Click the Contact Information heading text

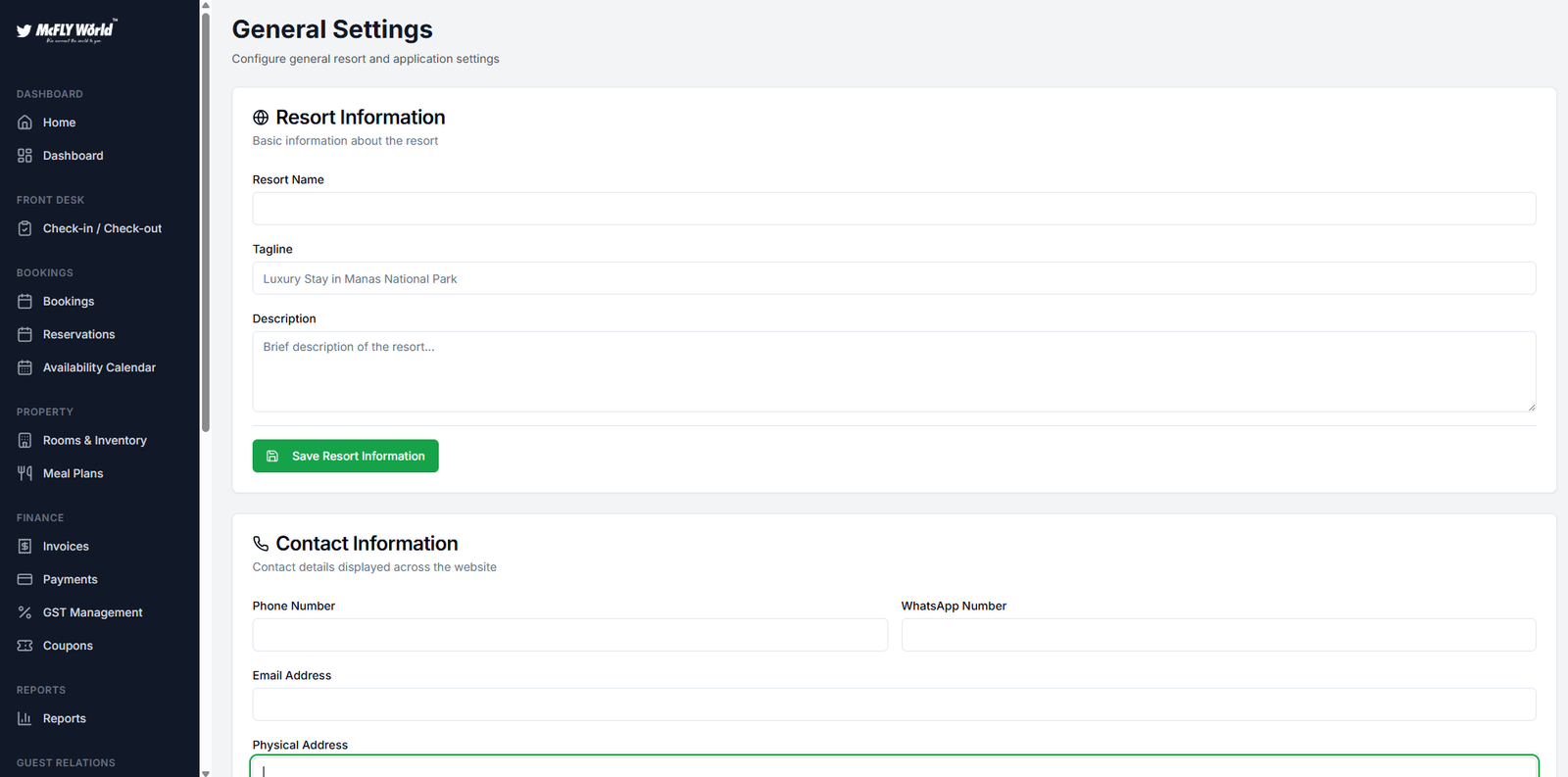367,544
